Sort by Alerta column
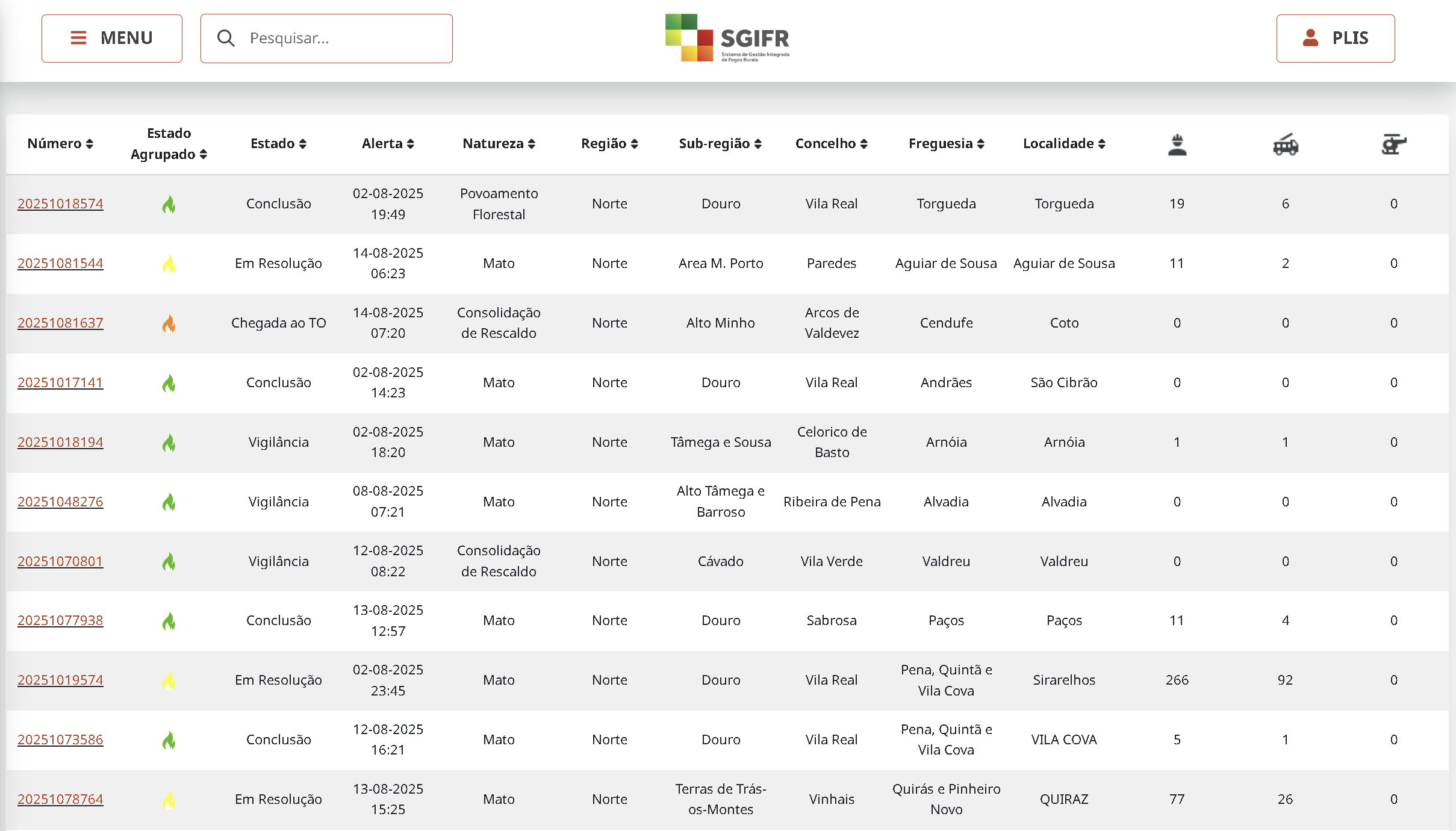This screenshot has height=831, width=1456. pos(388,144)
